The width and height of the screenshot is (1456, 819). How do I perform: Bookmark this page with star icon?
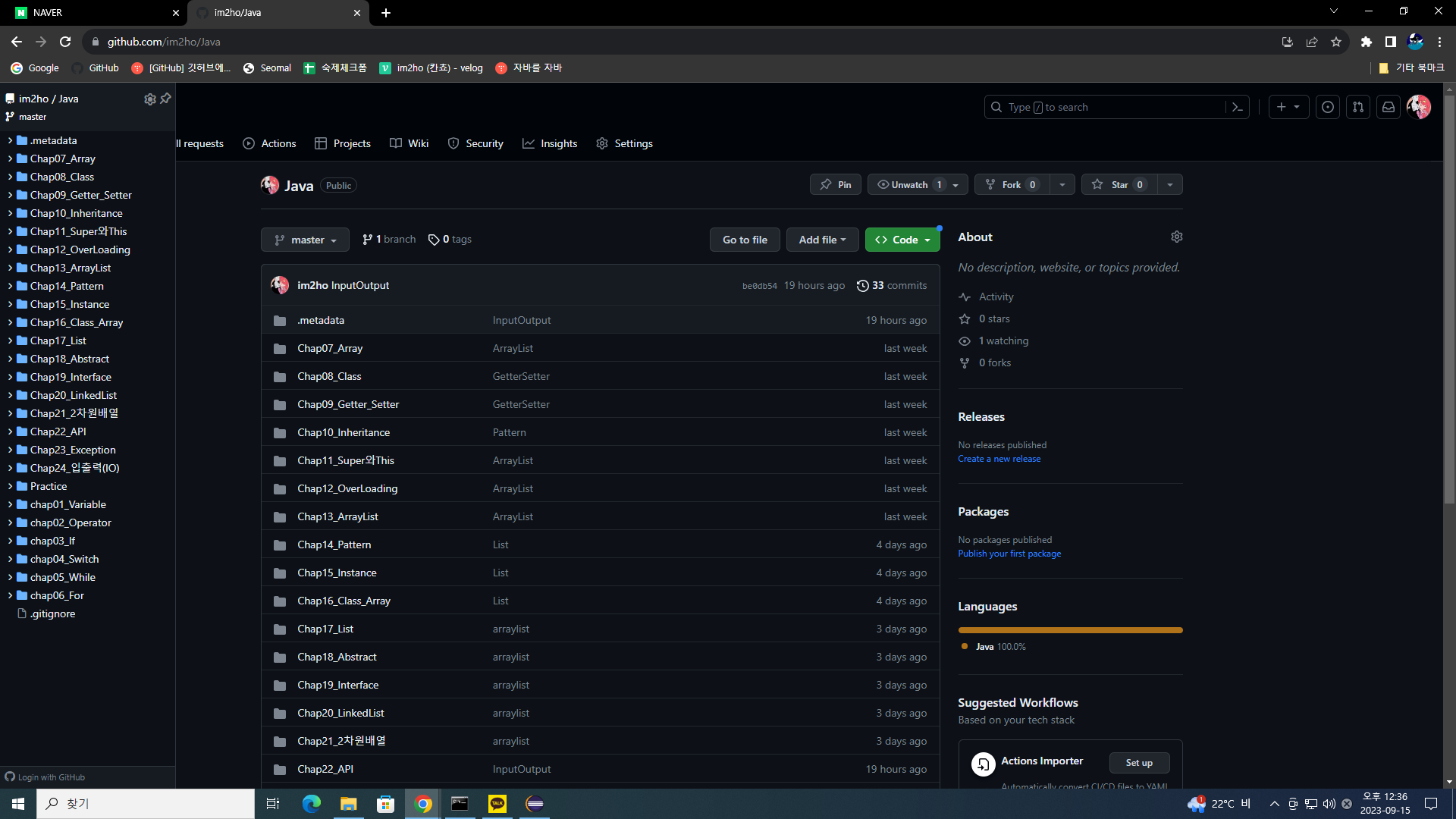point(1335,42)
